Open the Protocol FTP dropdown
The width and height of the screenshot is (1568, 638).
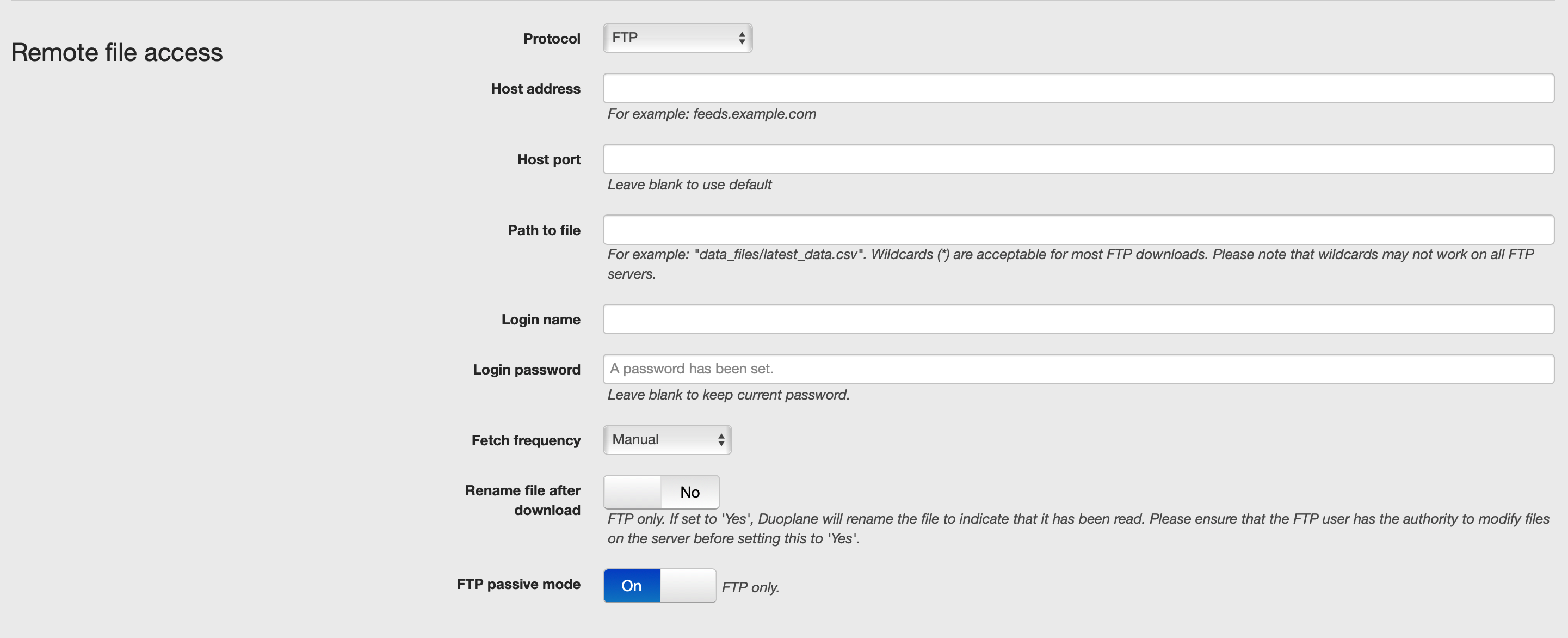pos(677,38)
